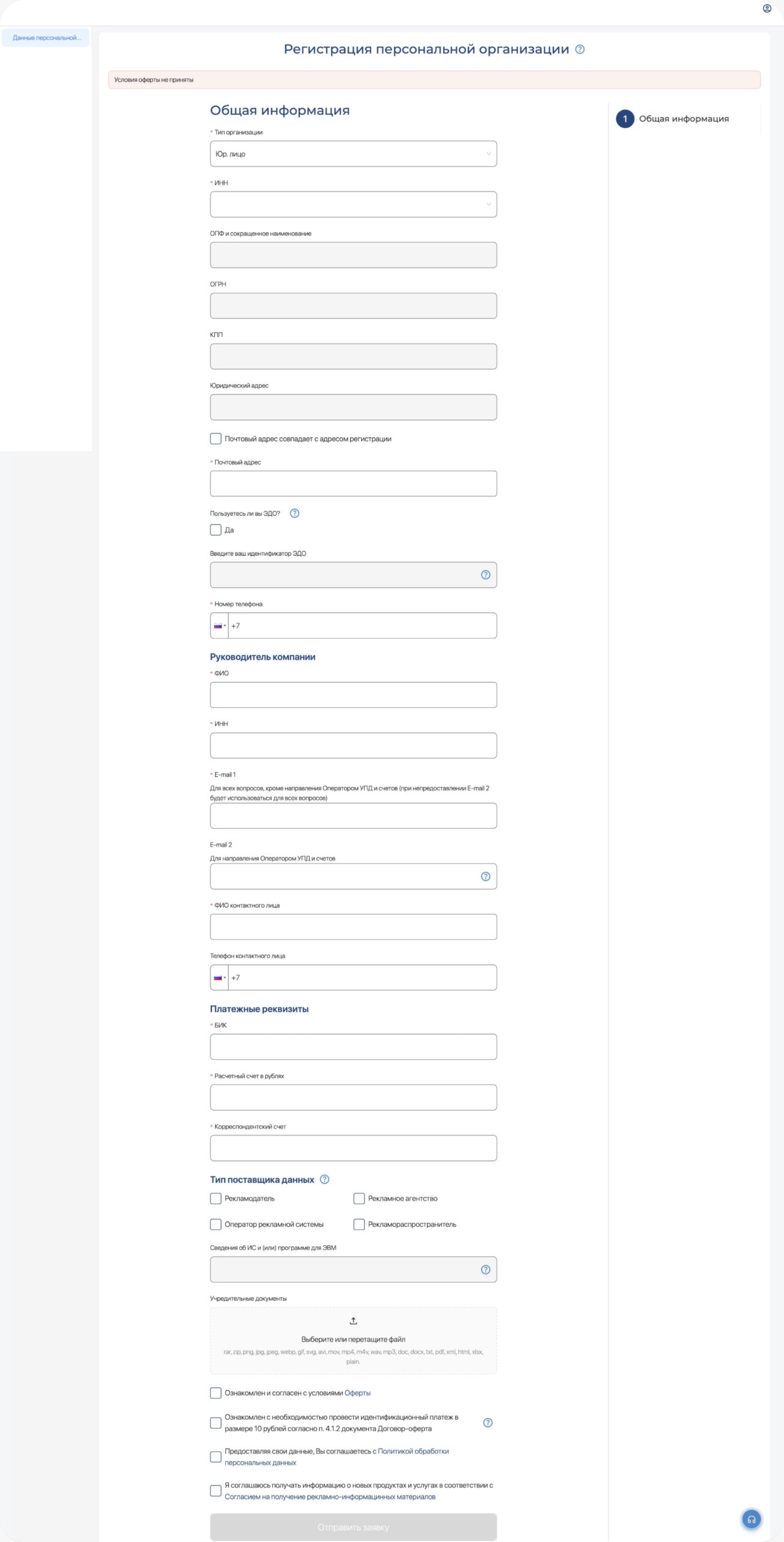Viewport: 784px width, 1542px height.
Task: Check identification payment 10 рублей acknowledgment
Action: tap(216, 1423)
